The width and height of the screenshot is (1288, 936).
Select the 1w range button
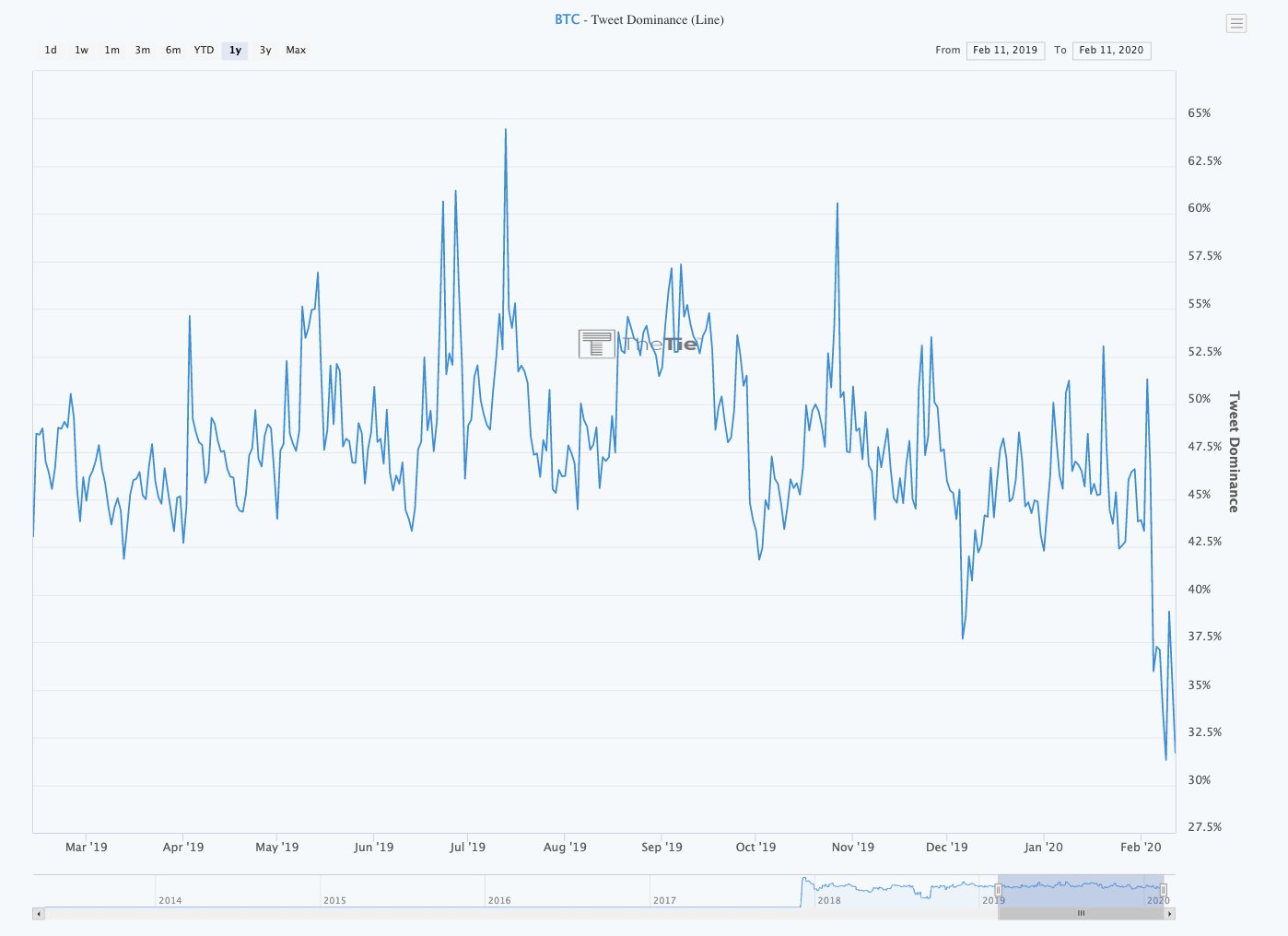(81, 51)
